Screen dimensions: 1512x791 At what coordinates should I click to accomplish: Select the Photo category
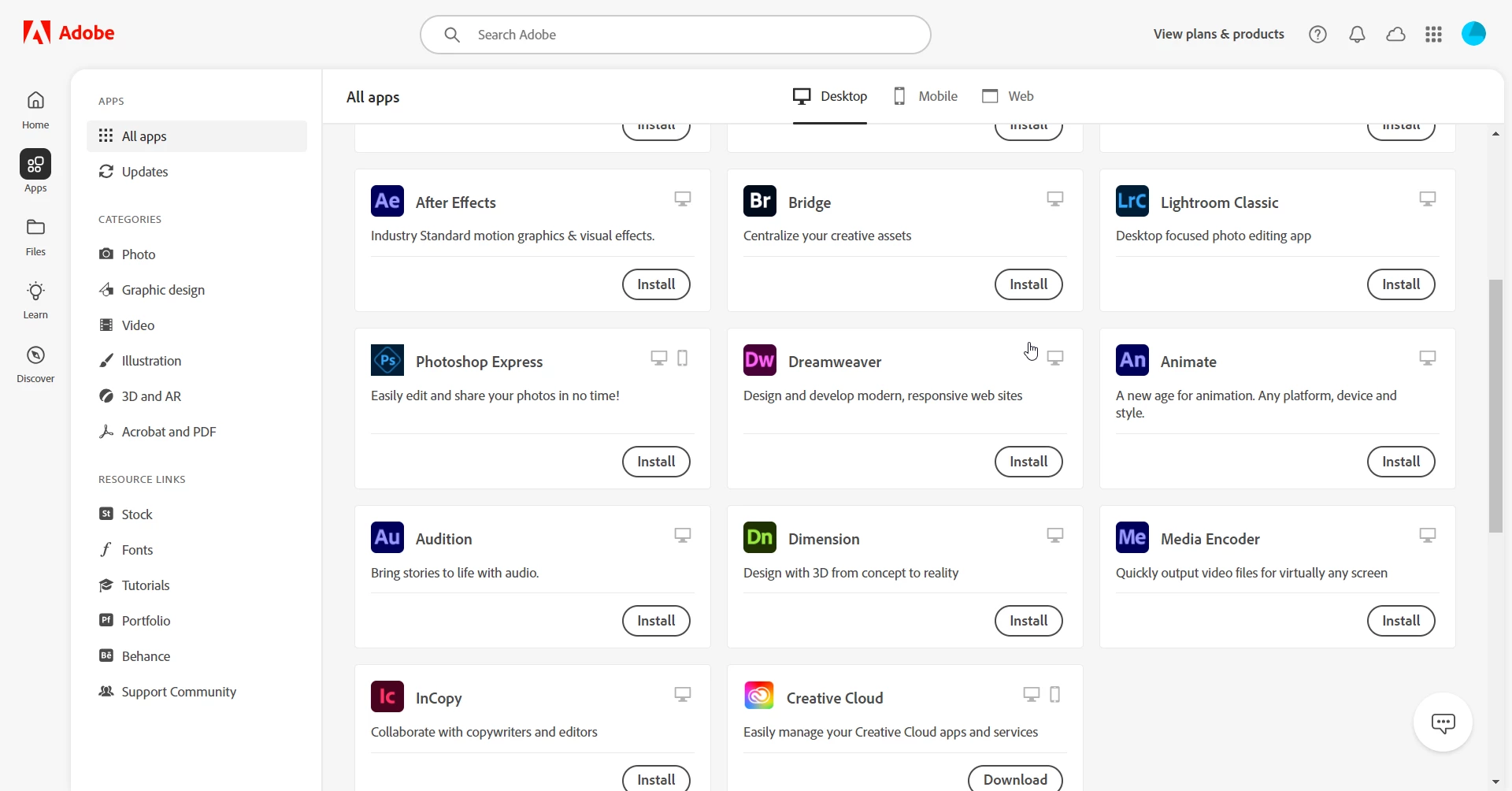tap(197, 254)
